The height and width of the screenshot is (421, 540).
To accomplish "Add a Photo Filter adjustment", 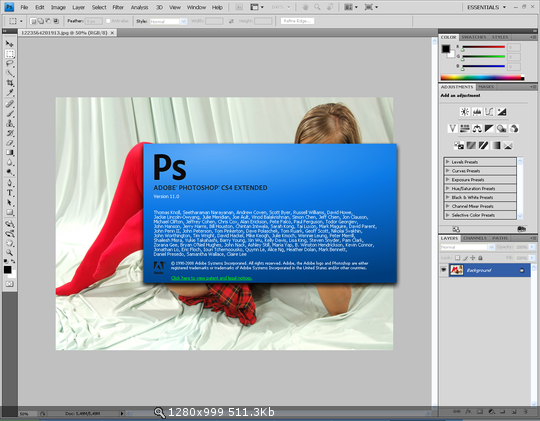I will (x=501, y=129).
